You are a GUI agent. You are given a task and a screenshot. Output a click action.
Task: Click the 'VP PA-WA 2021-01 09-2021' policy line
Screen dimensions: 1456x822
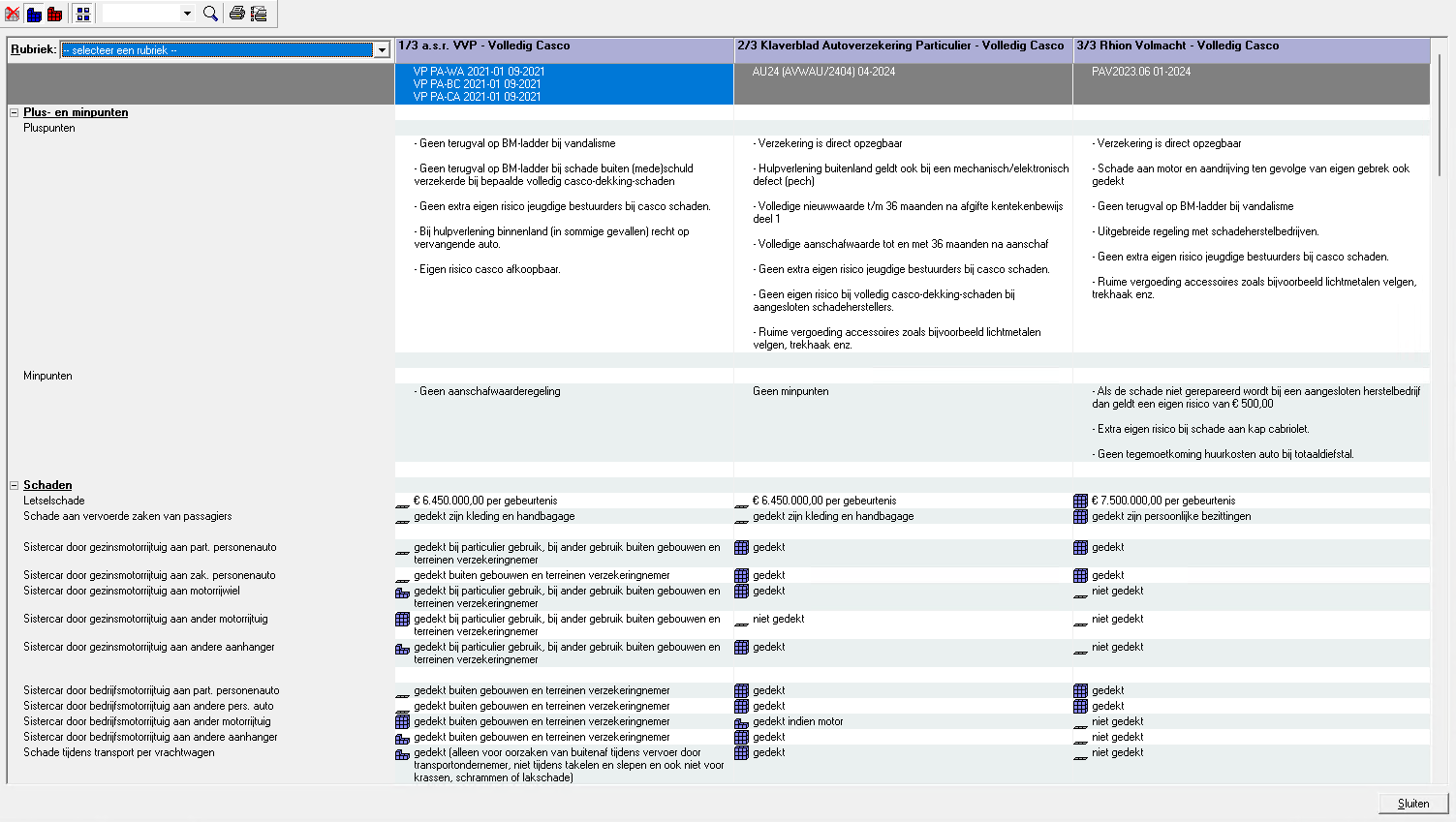[x=479, y=72]
